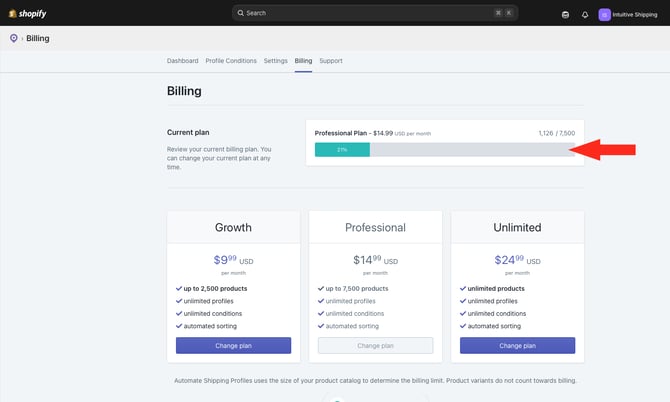The image size is (670, 402).
Task: Click the $9.99 USD price
Action: click(233, 260)
